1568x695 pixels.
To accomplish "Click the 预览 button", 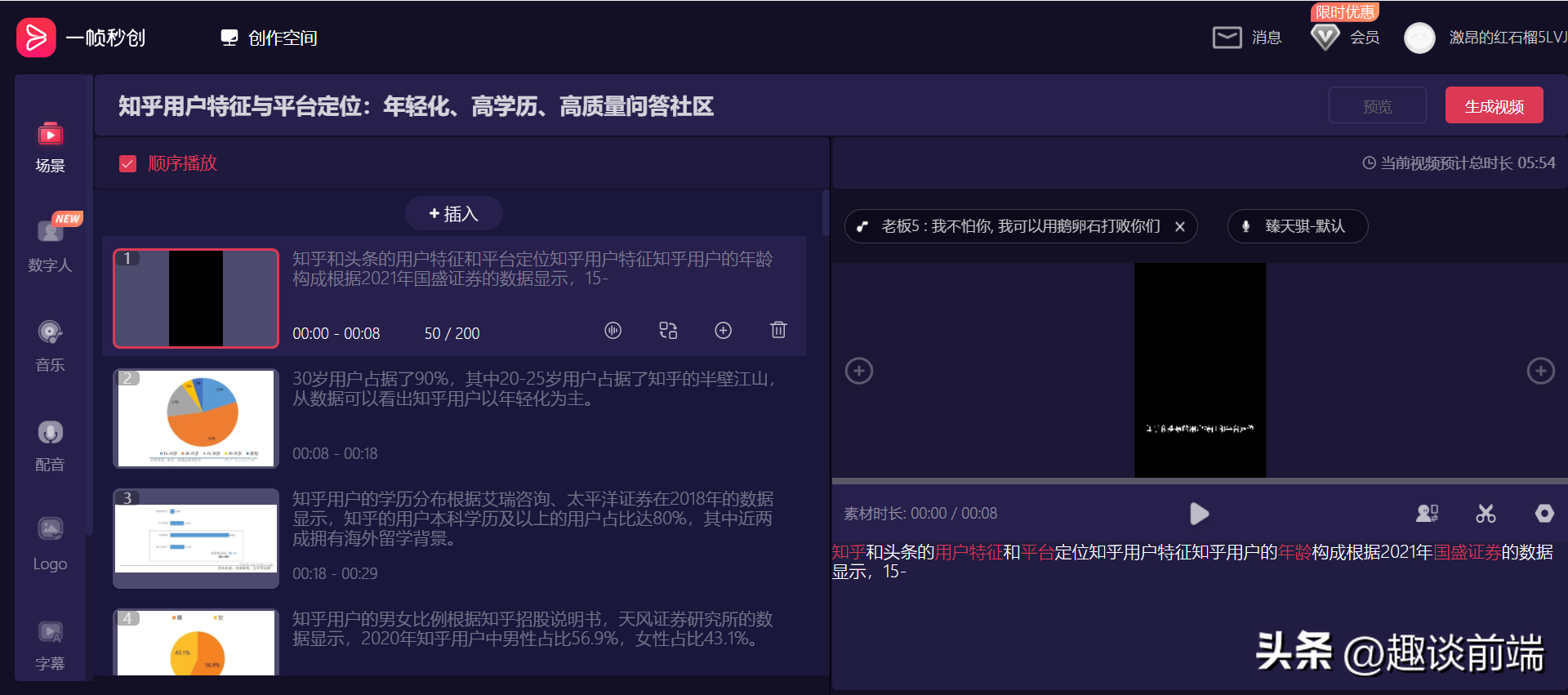I will [1377, 105].
